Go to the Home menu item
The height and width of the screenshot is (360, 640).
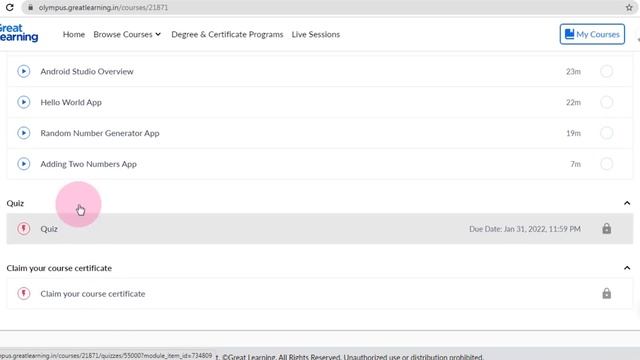pos(73,34)
